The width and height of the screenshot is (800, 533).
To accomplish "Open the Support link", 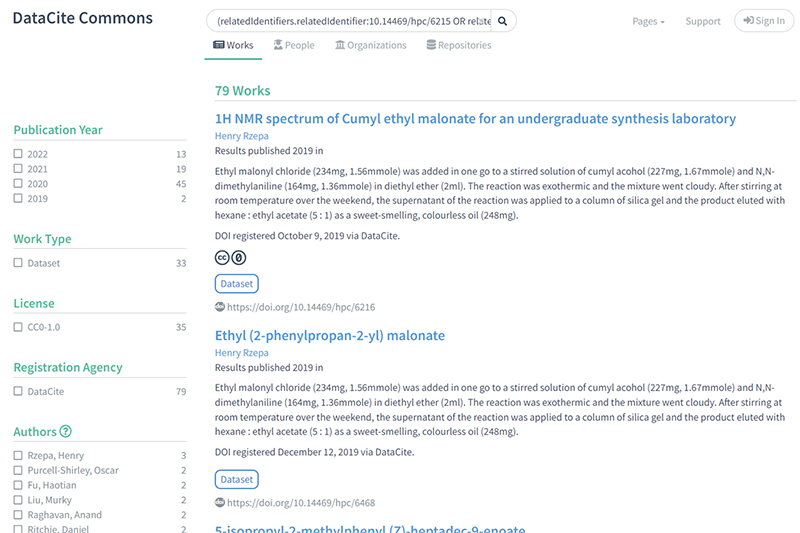I will [x=703, y=21].
